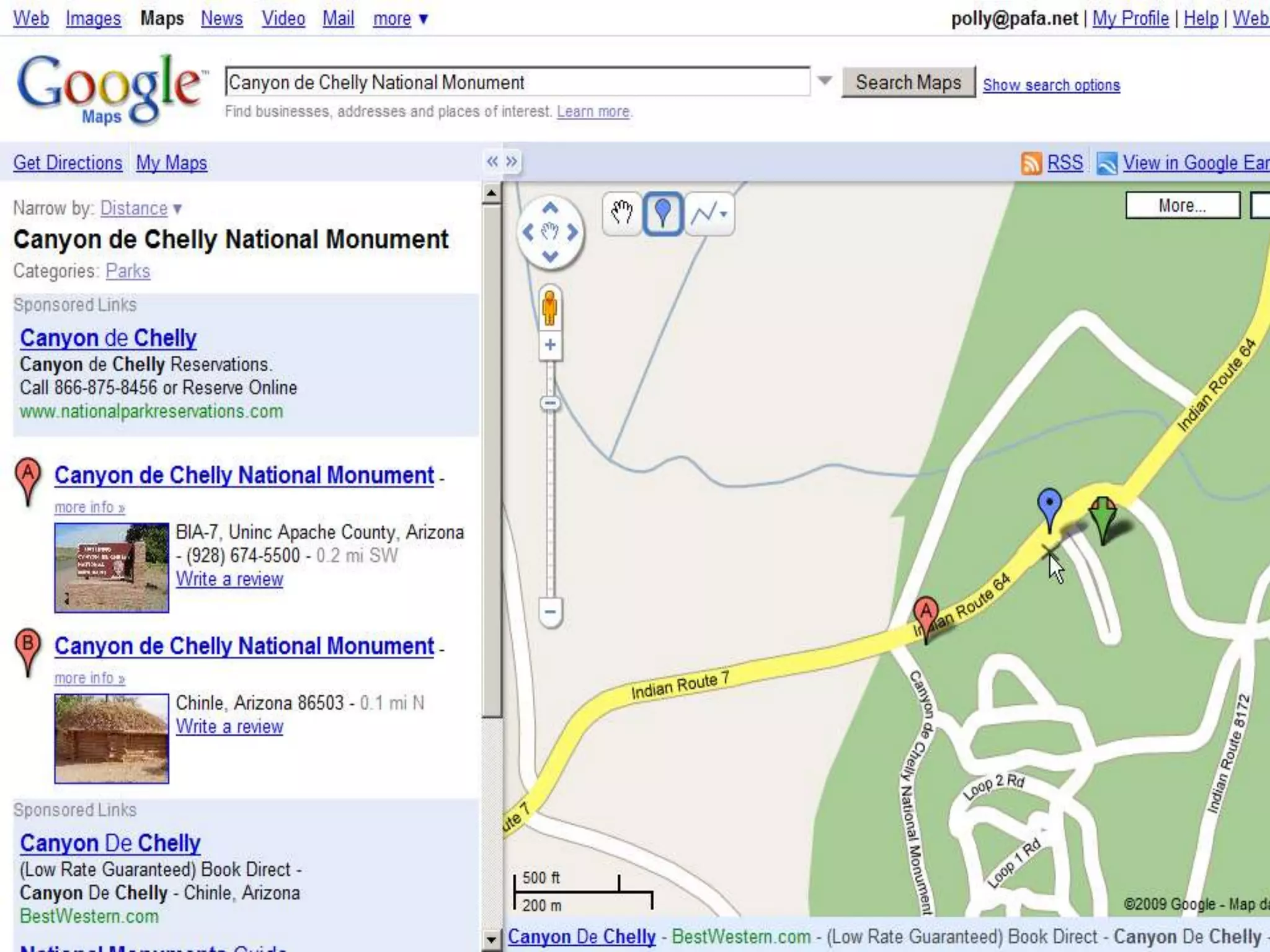Image resolution: width=1270 pixels, height=952 pixels.
Task: Zoom in with the plus button
Action: click(x=550, y=345)
